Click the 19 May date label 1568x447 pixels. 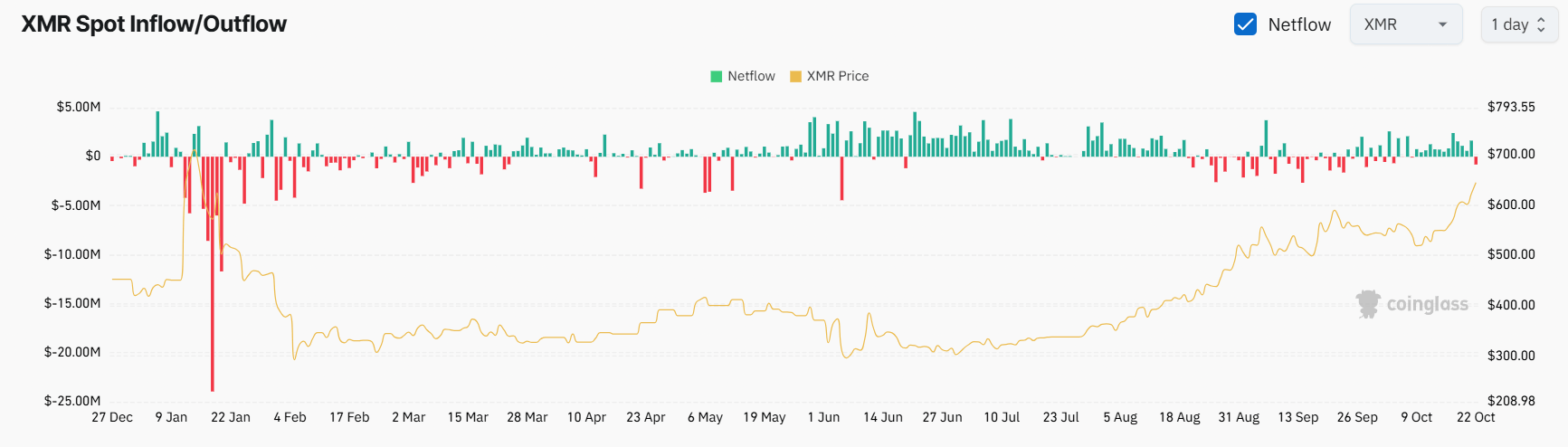tap(765, 417)
